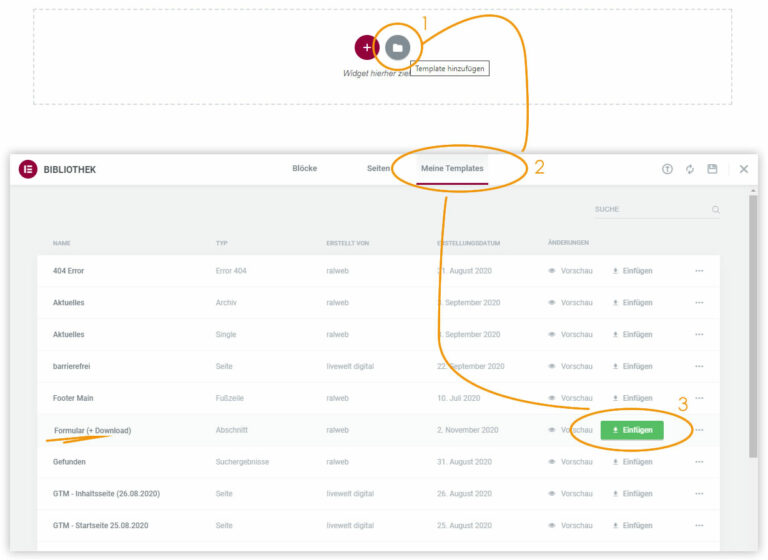The width and height of the screenshot is (768, 560).
Task: Open more options for Formular (+ Download)
Action: pos(699,430)
